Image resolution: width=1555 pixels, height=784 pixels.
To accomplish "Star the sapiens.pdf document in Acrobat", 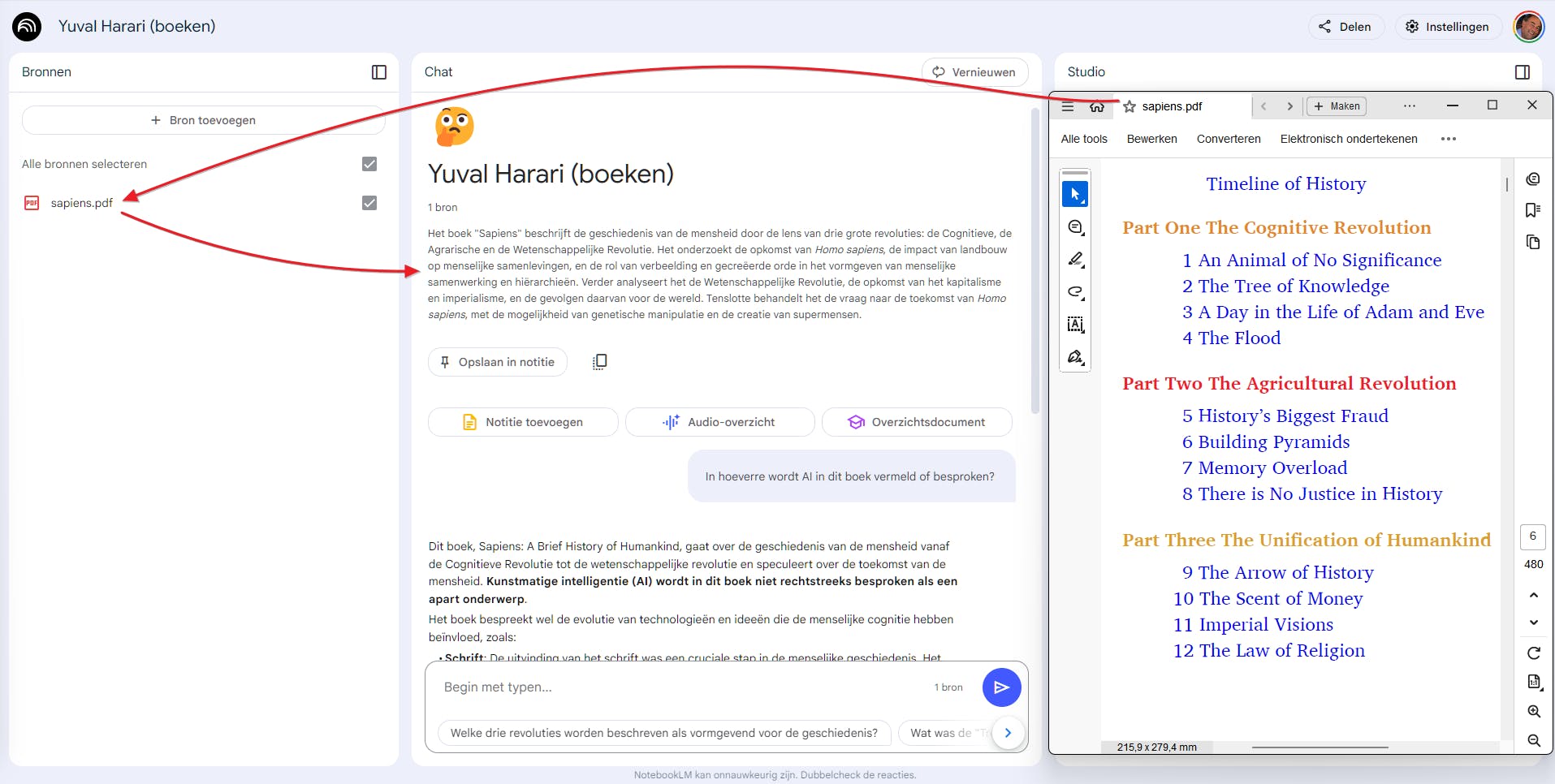I will (1130, 106).
